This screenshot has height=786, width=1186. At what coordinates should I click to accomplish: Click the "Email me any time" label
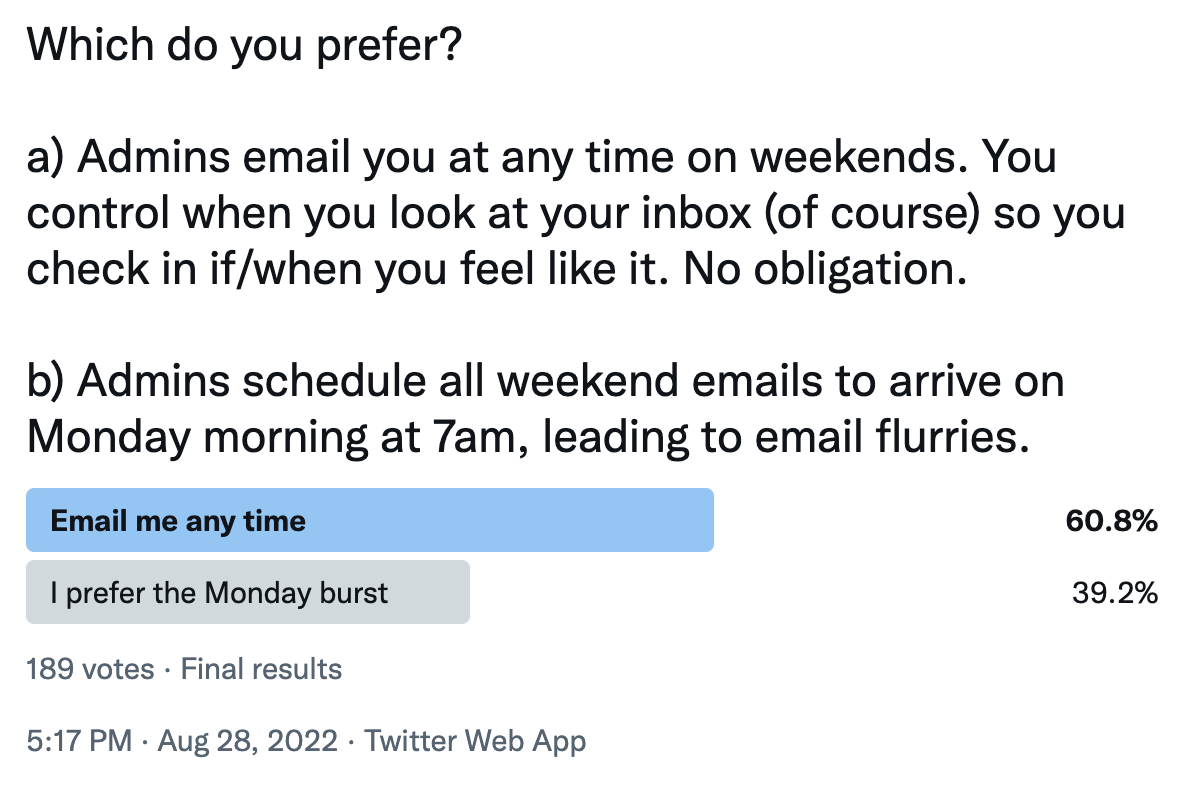click(x=178, y=521)
